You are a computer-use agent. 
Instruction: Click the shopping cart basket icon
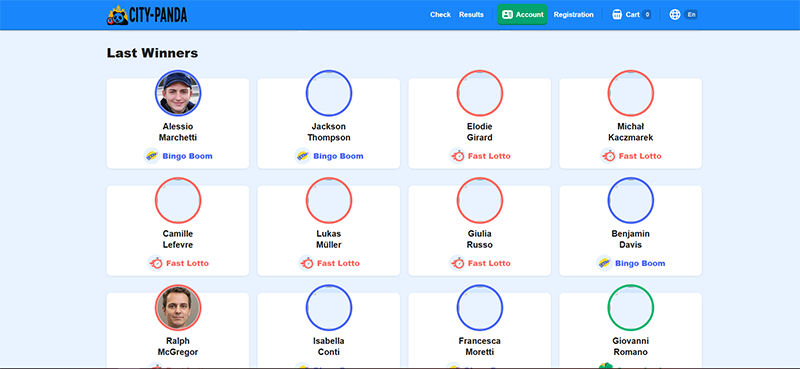(617, 15)
